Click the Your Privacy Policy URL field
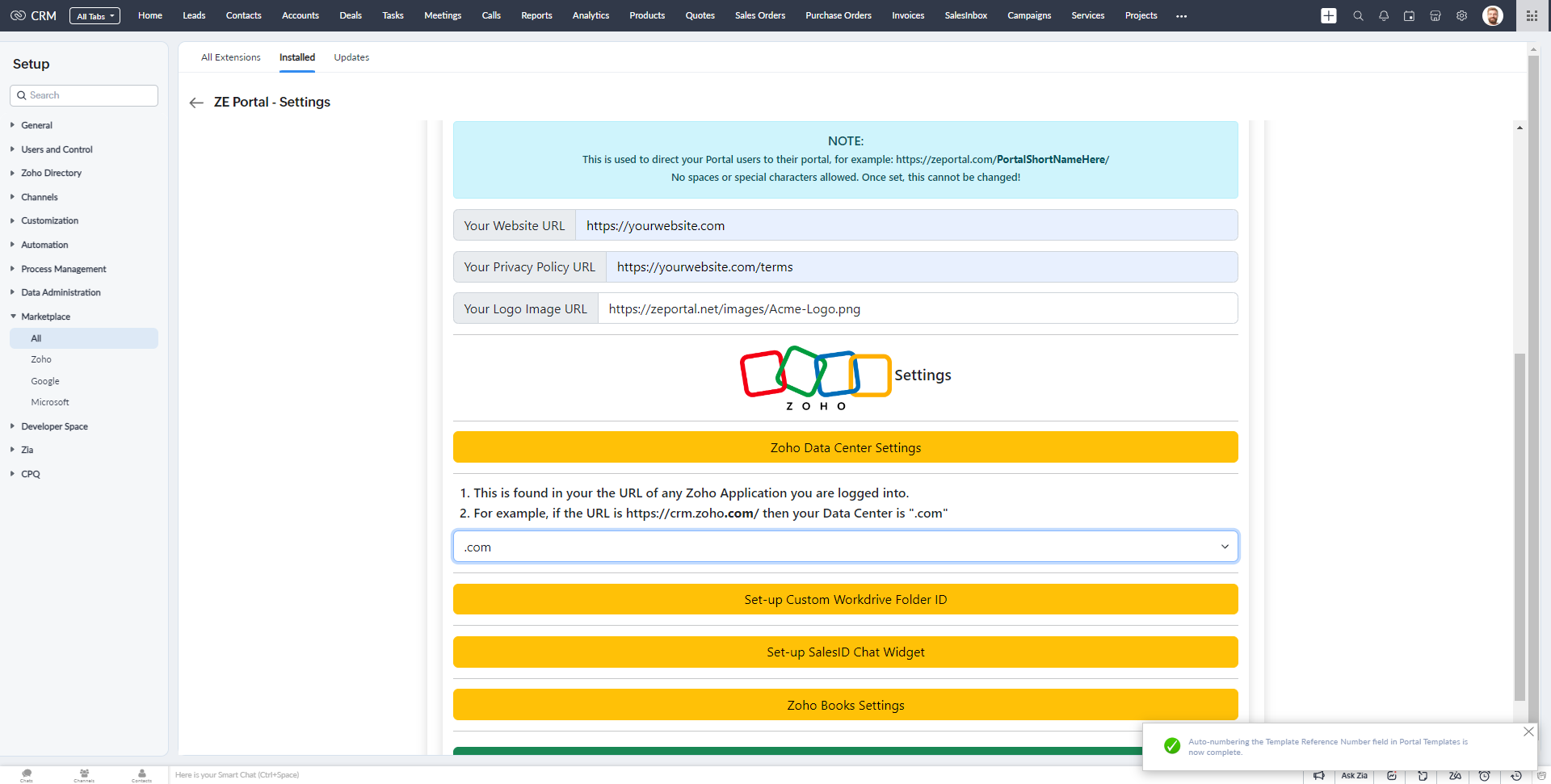 pos(922,266)
